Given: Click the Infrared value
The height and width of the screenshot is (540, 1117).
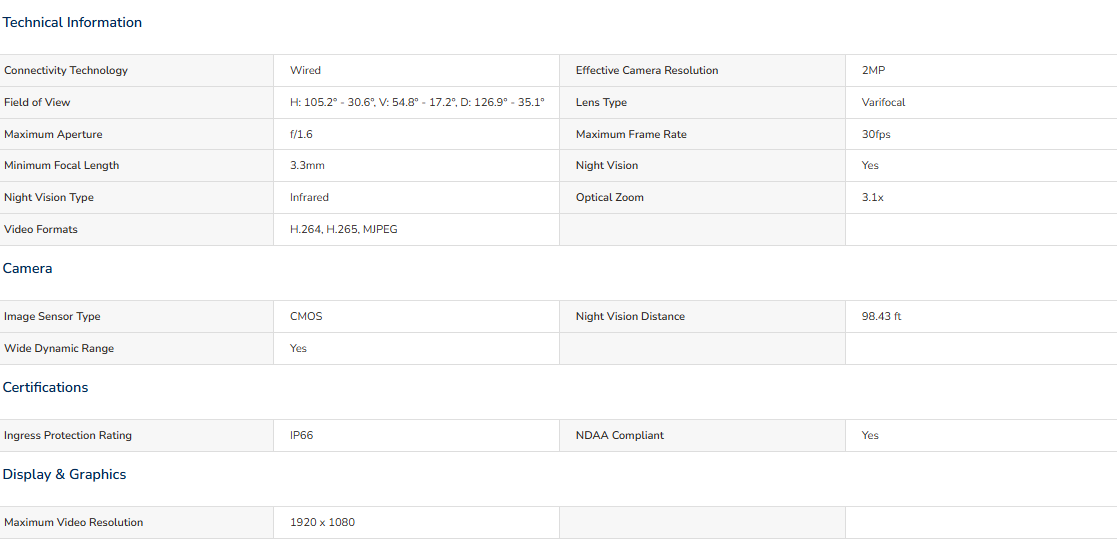Looking at the screenshot, I should click(x=309, y=197).
